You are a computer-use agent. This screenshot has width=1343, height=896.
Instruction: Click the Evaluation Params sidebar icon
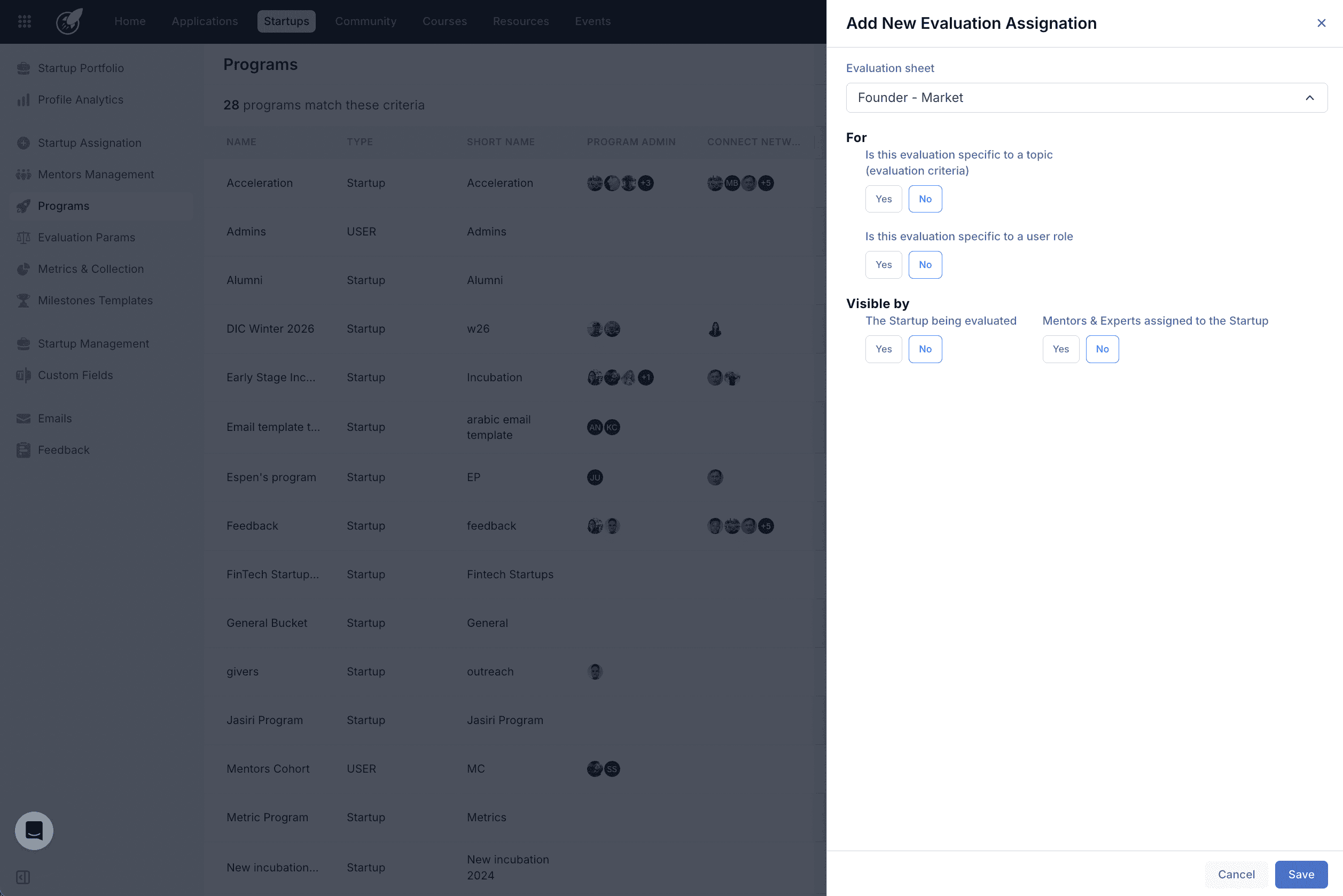[x=24, y=237]
